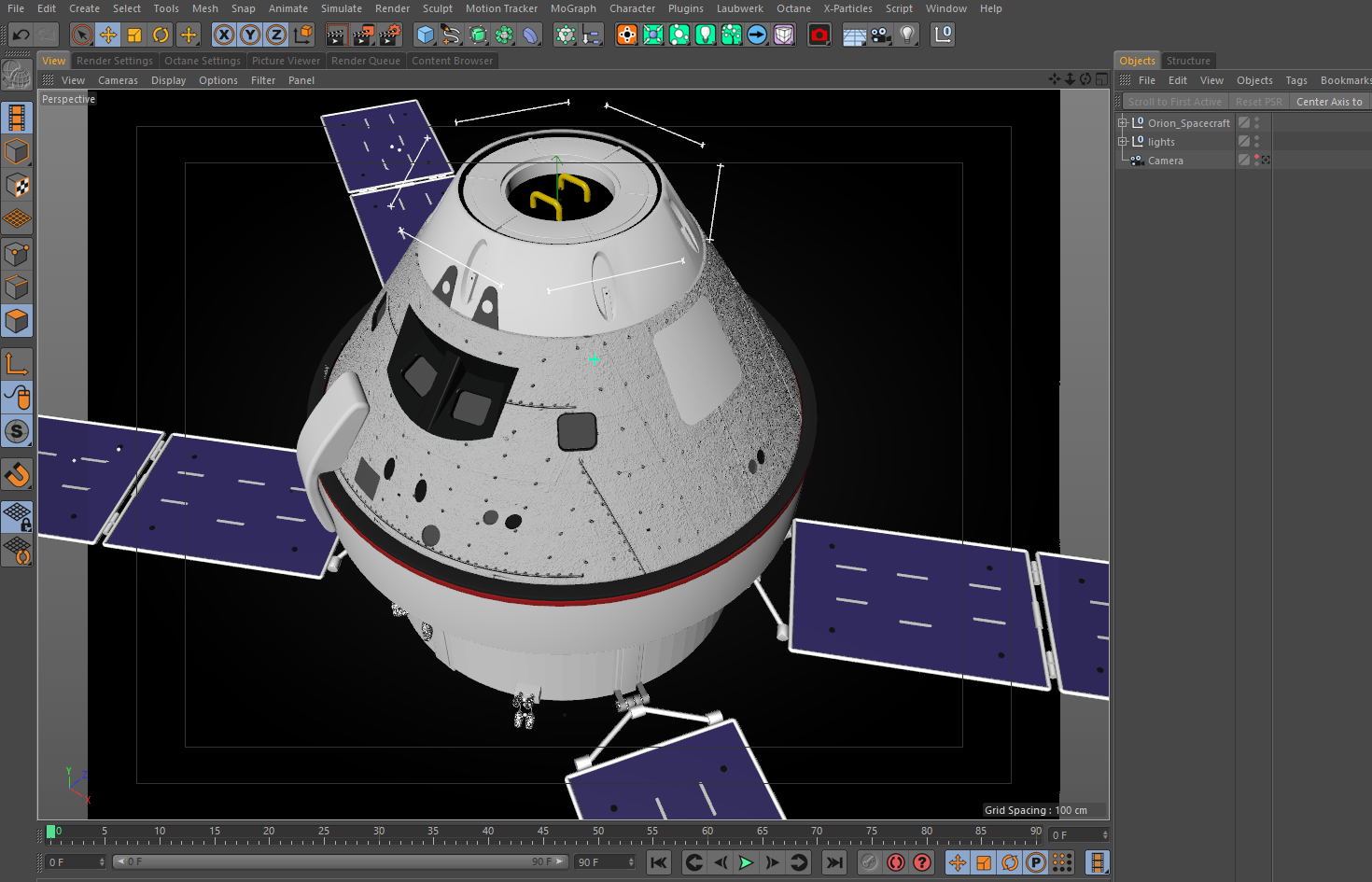1372x882 pixels.
Task: Switch to the Structure tab
Action: (x=1188, y=60)
